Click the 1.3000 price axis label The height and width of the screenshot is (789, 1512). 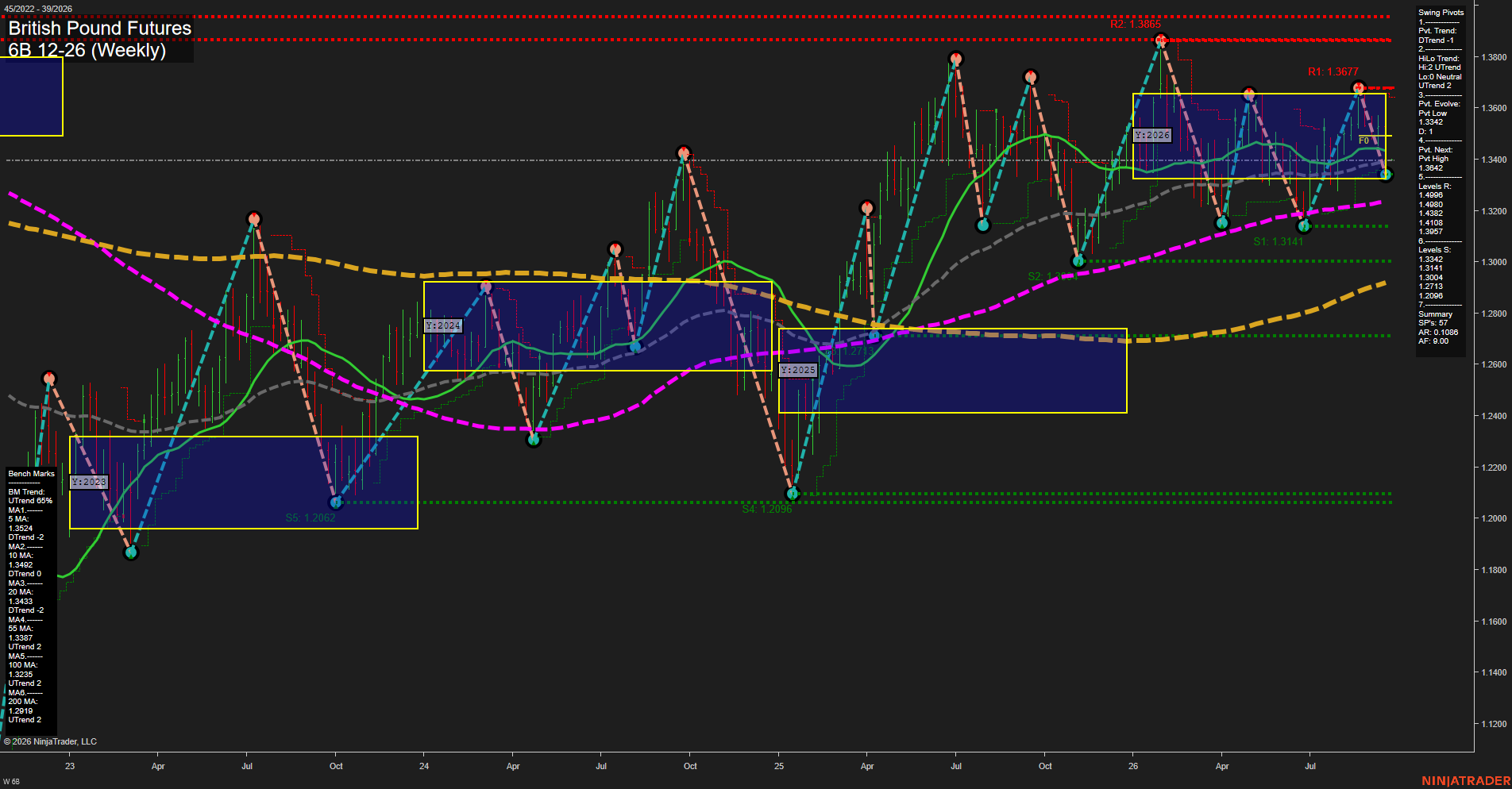click(x=1494, y=262)
